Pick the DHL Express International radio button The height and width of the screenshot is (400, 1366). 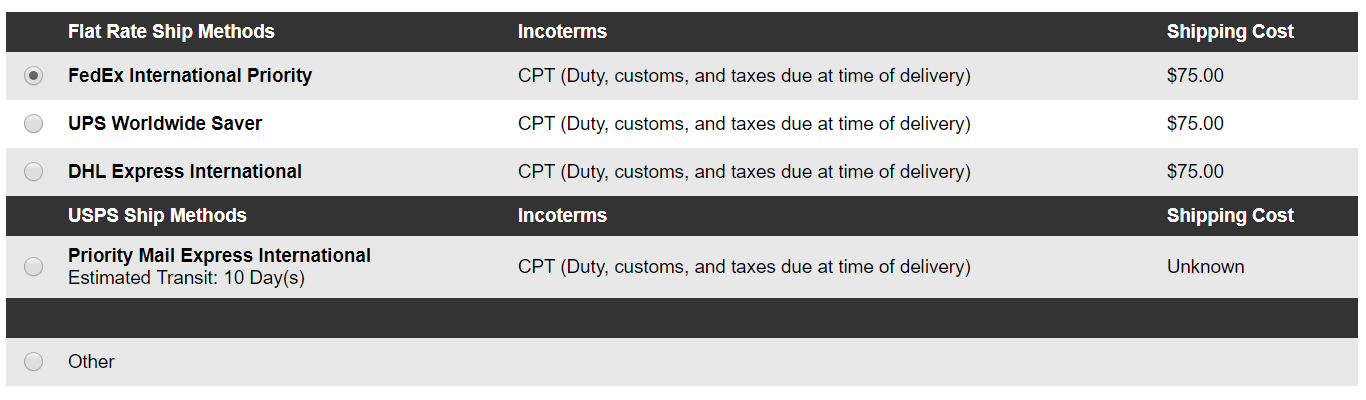[x=34, y=172]
